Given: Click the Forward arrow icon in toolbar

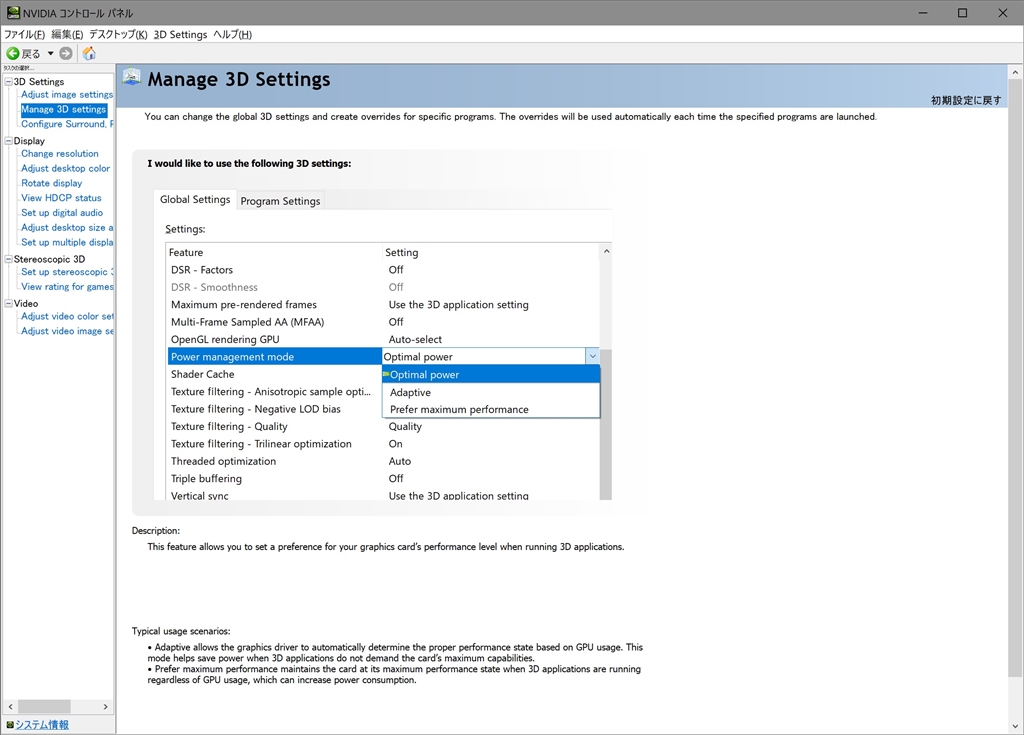Looking at the screenshot, I should [x=66, y=54].
